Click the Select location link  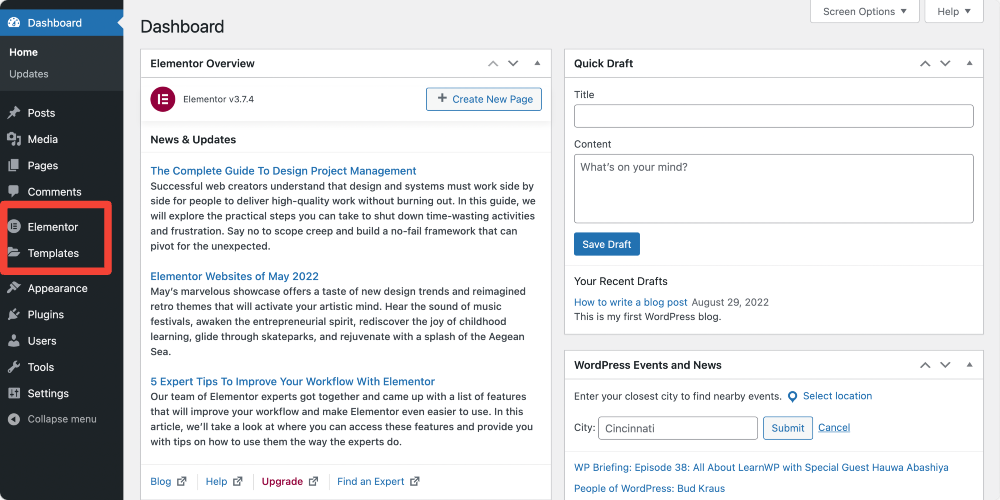pos(837,396)
